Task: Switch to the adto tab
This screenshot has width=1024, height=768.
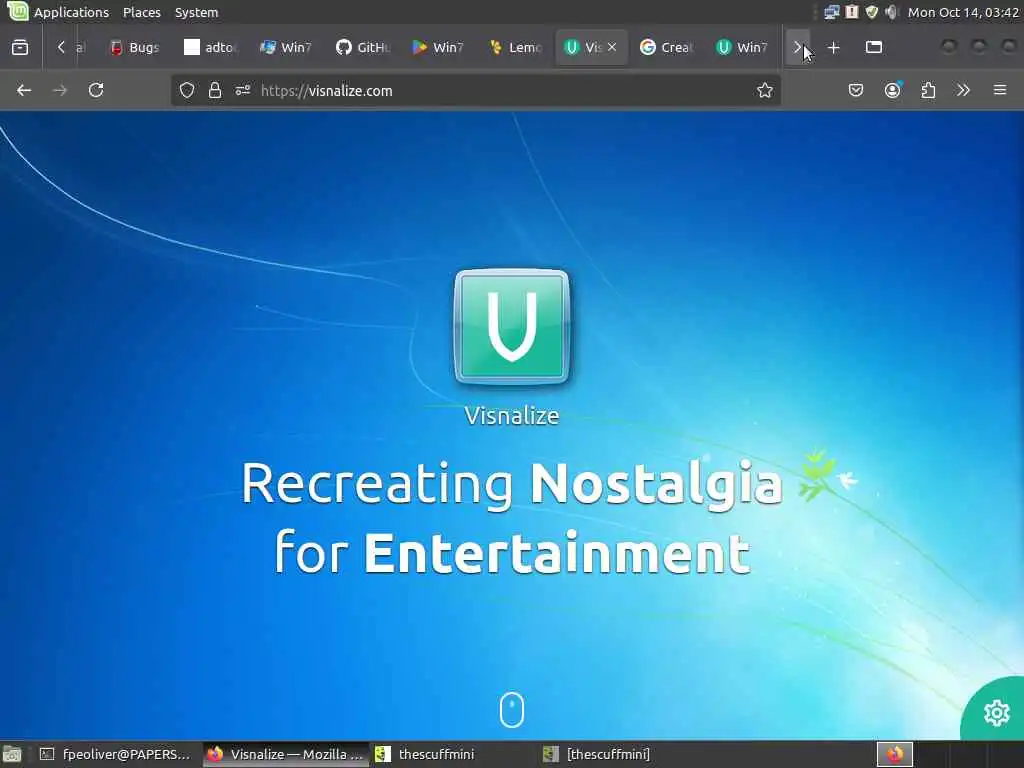Action: (210, 47)
